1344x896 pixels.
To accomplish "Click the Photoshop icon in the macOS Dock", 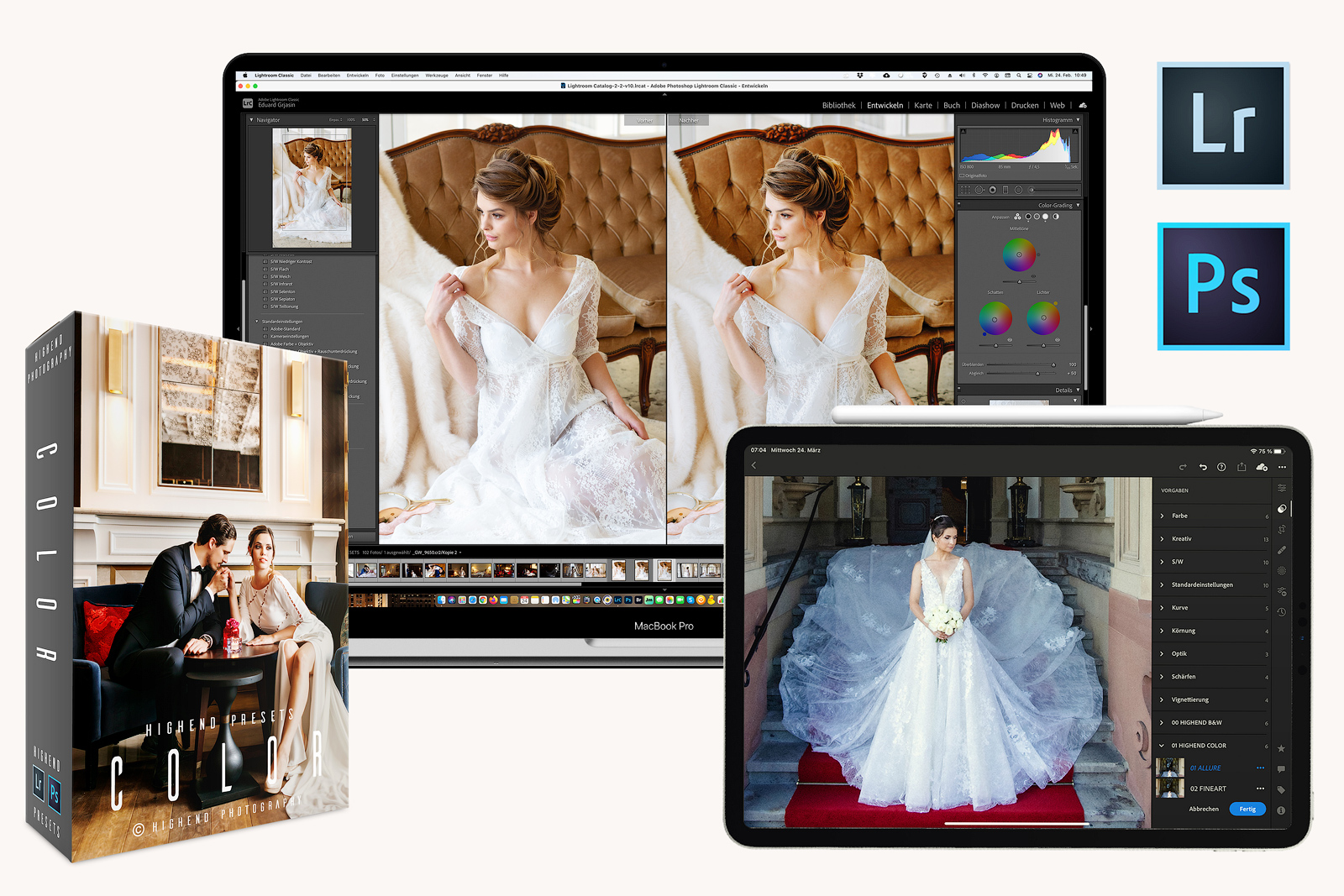I will [x=628, y=600].
